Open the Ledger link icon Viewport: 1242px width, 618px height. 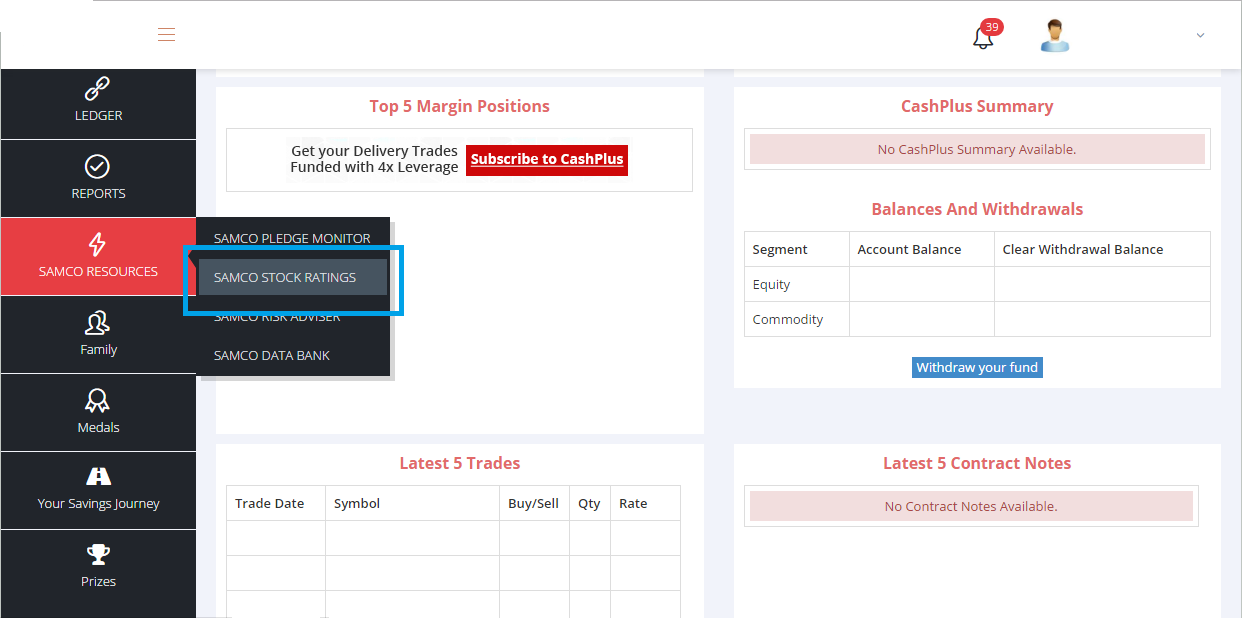(98, 89)
